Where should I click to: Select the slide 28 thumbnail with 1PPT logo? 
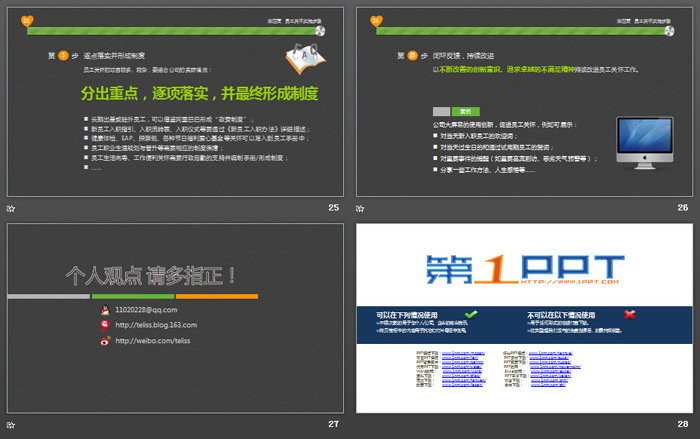524,318
